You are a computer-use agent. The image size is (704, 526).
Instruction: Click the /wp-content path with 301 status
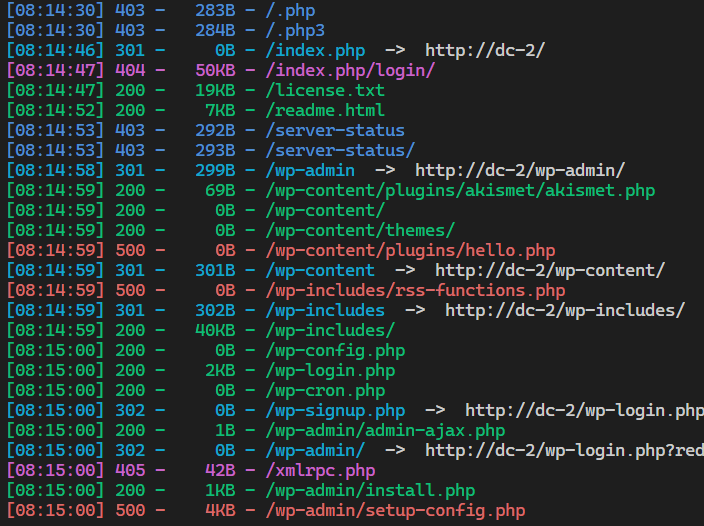pyautogui.click(x=320, y=270)
